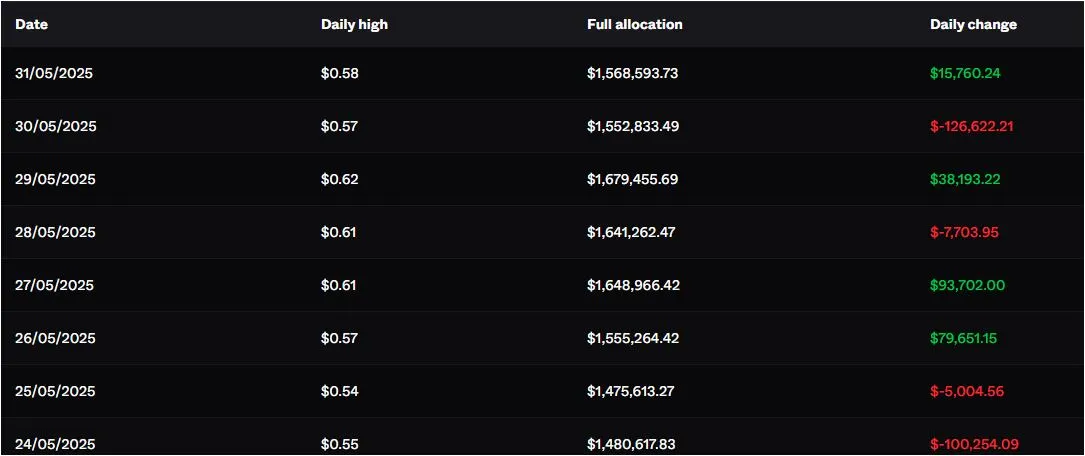
Task: Click the $1,475,613.27 allocation value
Action: click(630, 392)
